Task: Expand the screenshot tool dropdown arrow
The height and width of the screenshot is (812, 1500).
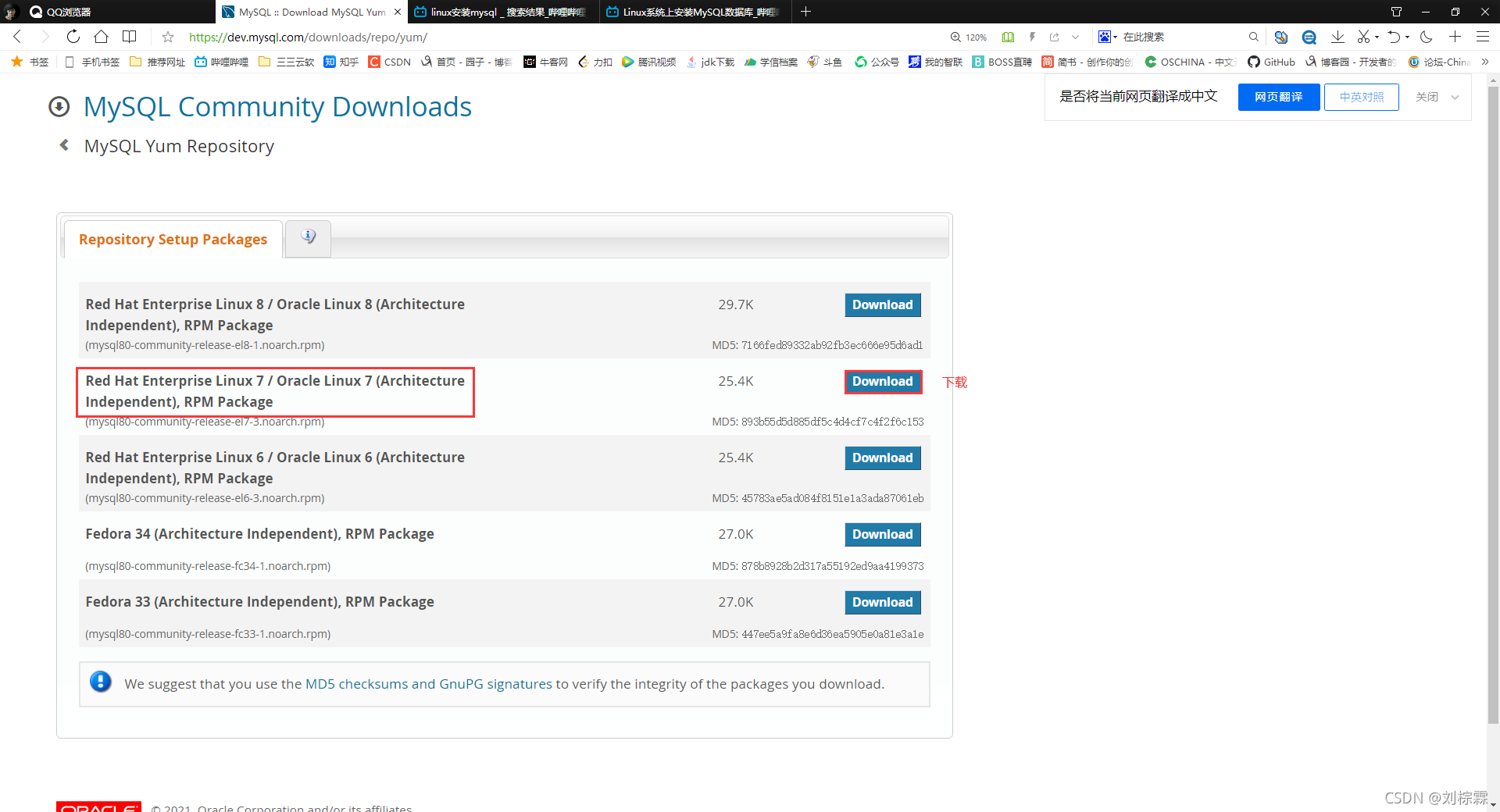Action: coord(1377,37)
